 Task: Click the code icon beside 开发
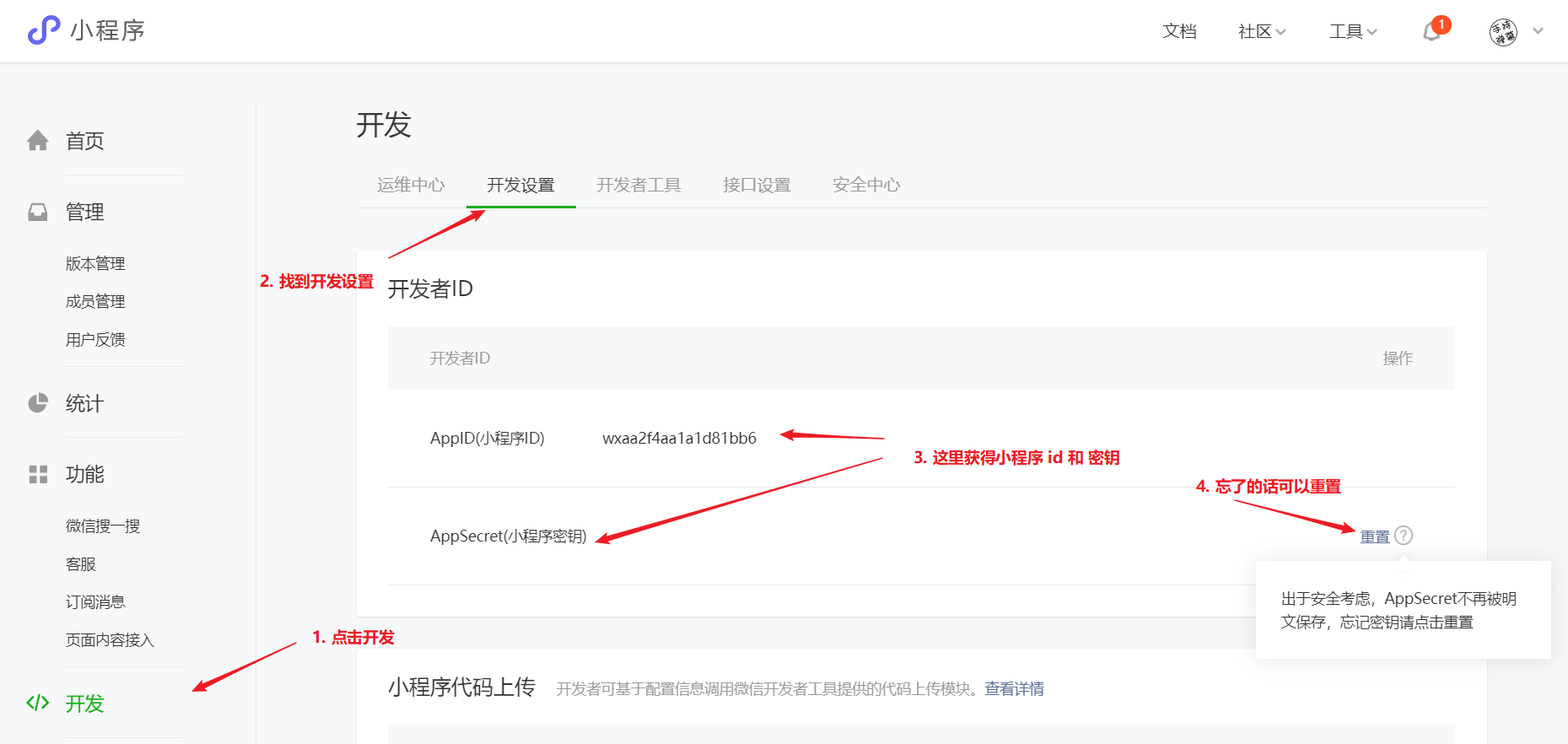pyautogui.click(x=38, y=703)
